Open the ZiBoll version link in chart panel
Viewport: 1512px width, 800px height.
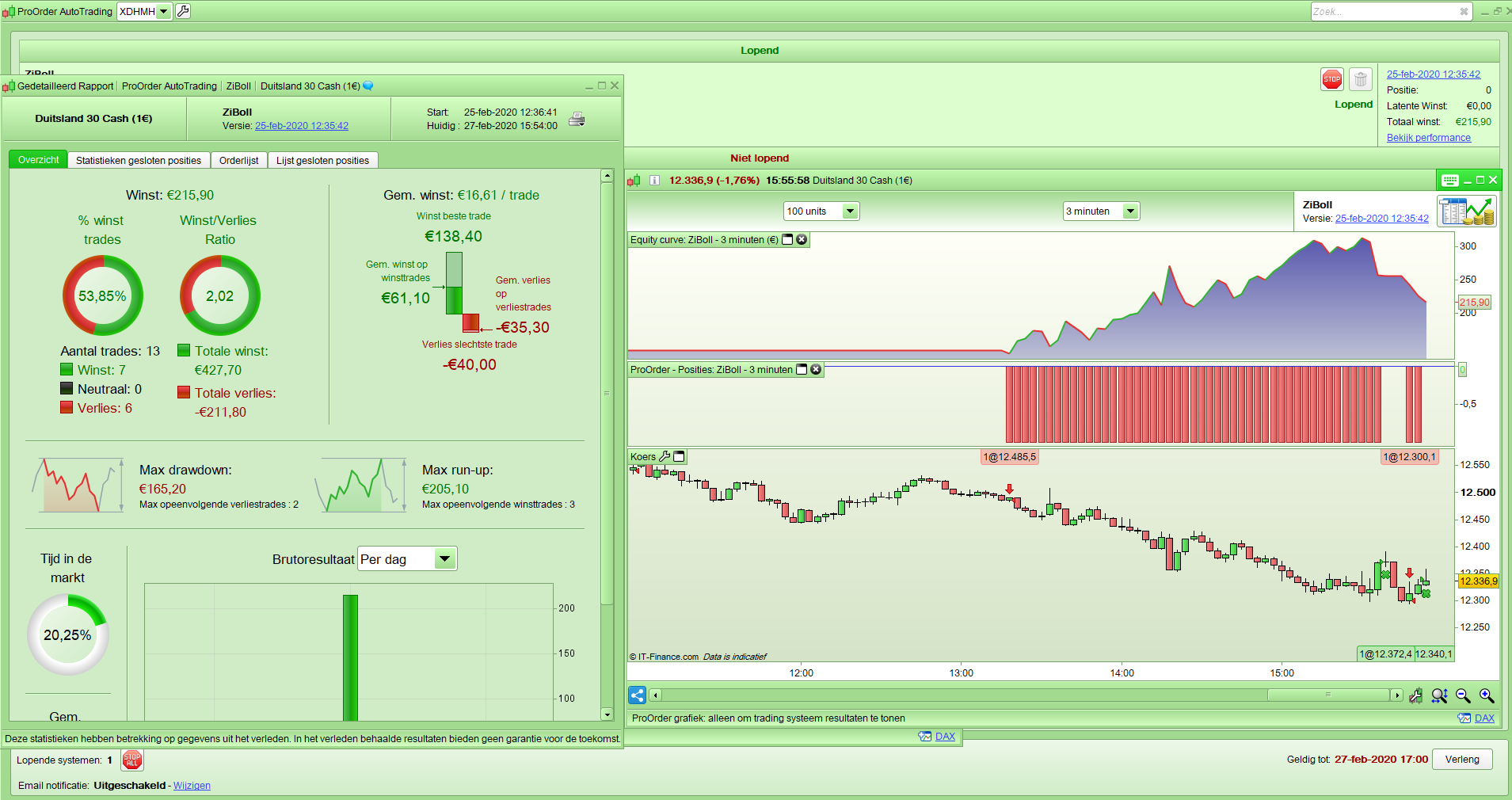coord(1382,219)
